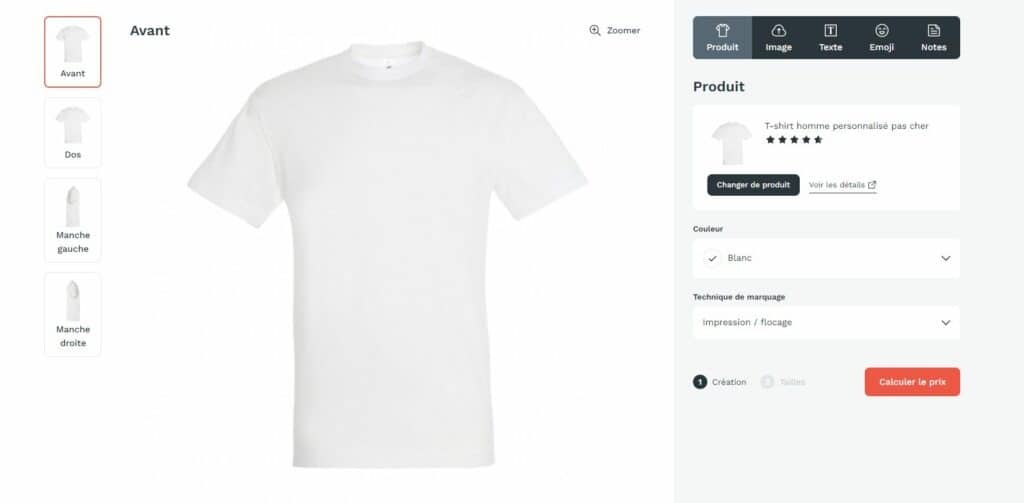
Task: Switch to Manche gauche view
Action: [x=72, y=220]
